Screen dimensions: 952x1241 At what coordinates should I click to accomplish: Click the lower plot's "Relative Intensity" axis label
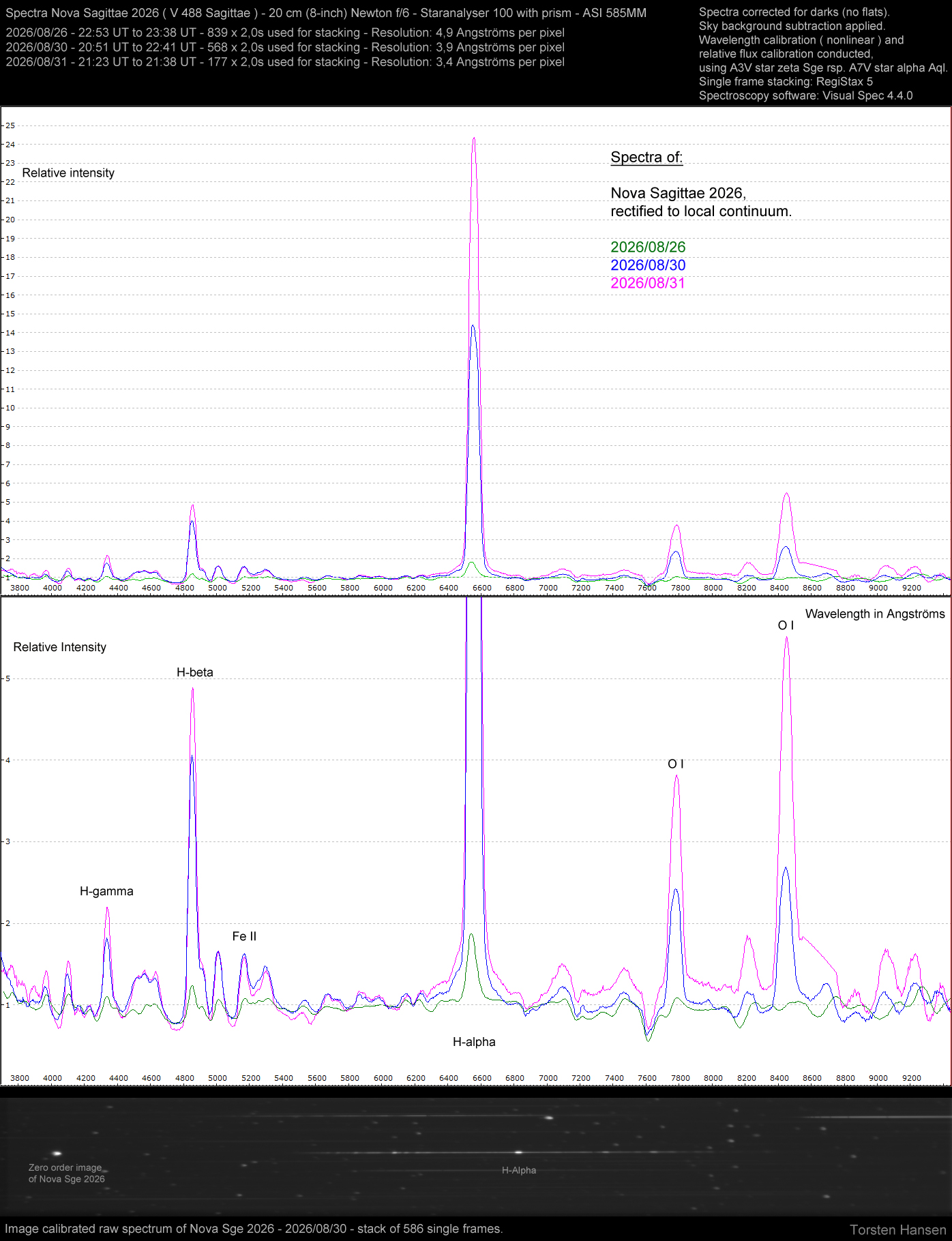coord(60,647)
